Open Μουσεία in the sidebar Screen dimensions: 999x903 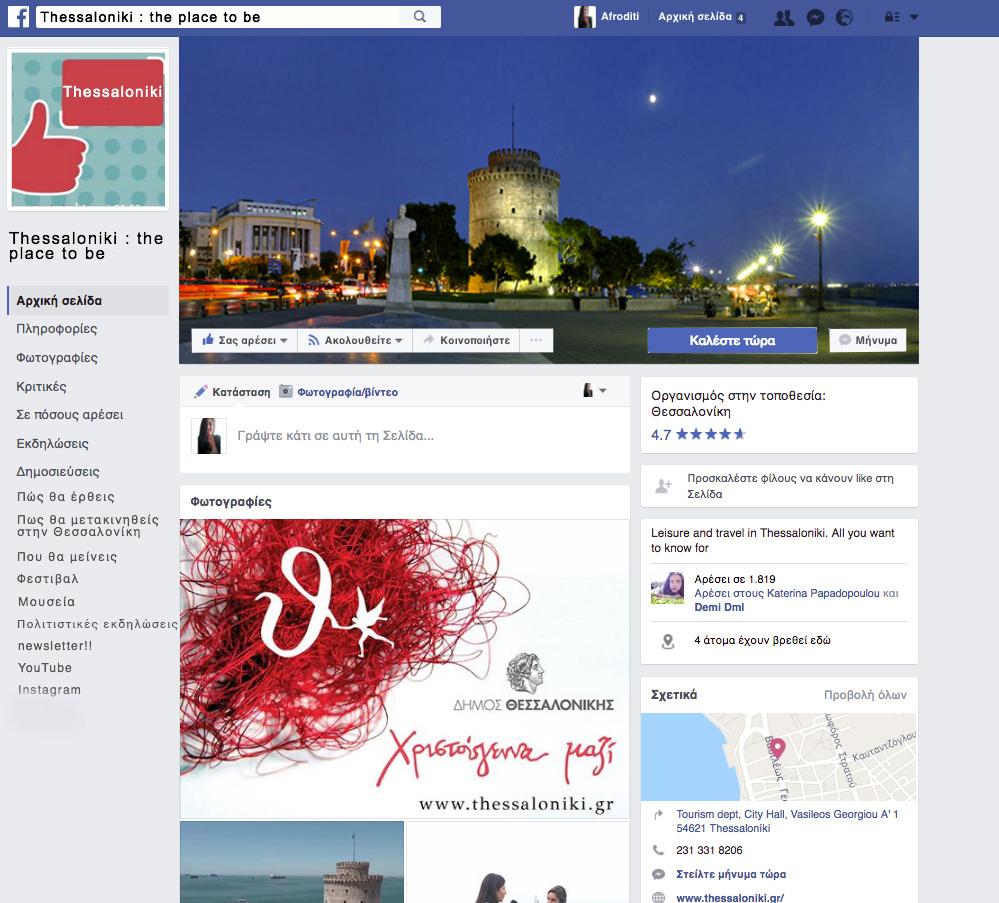pos(47,602)
